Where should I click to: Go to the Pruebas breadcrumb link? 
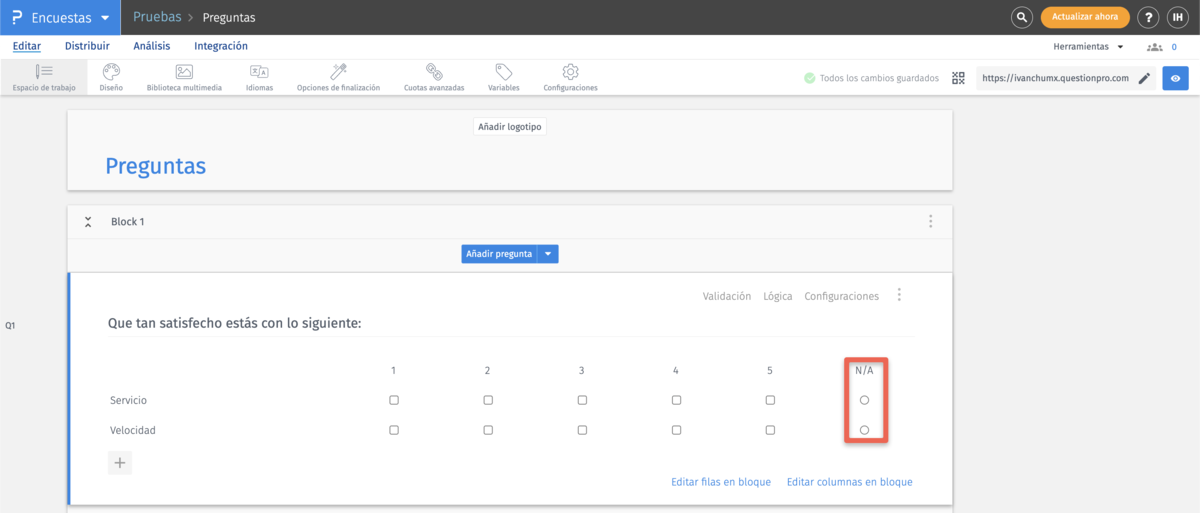point(157,17)
